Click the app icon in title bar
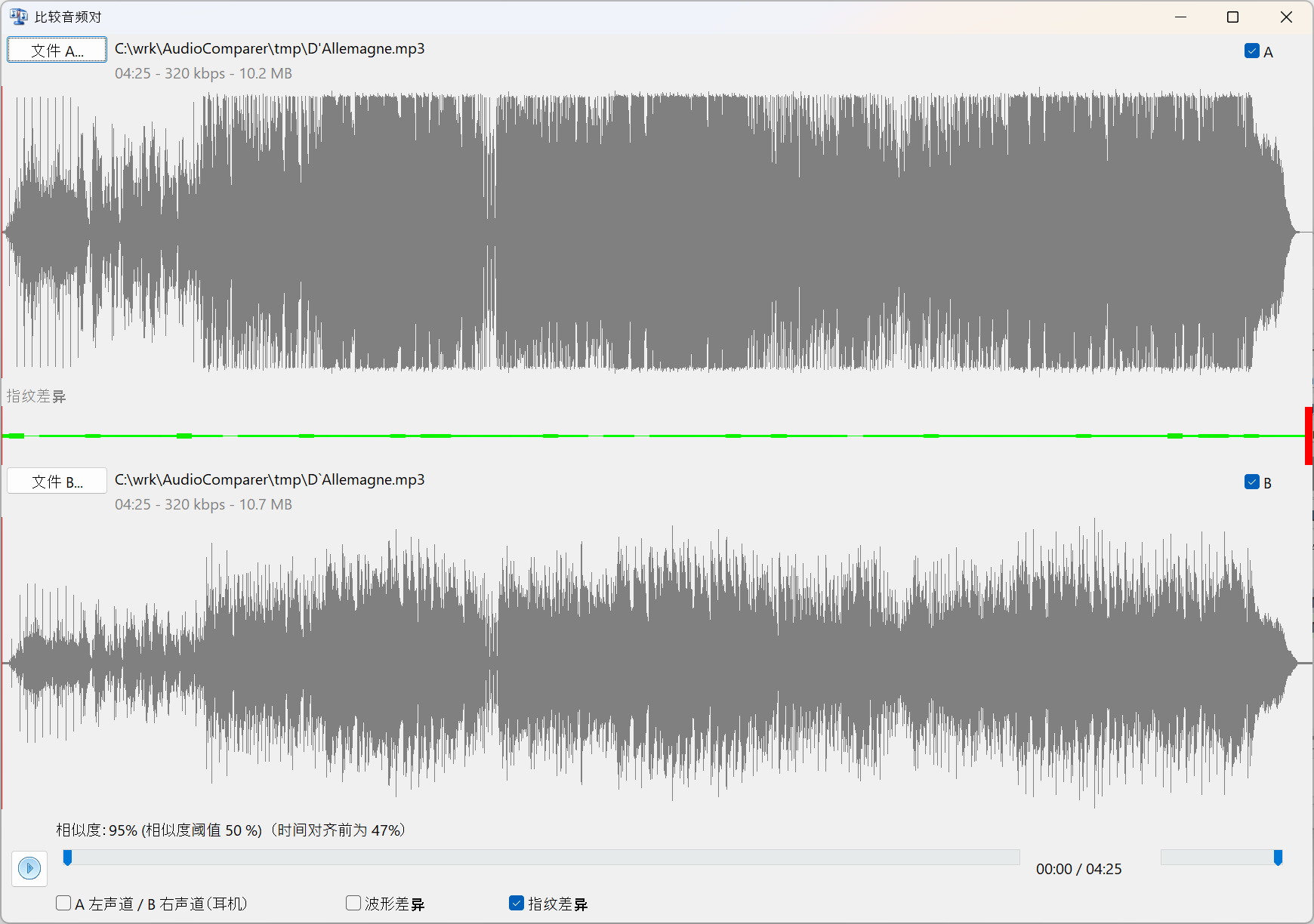The width and height of the screenshot is (1314, 924). point(18,17)
